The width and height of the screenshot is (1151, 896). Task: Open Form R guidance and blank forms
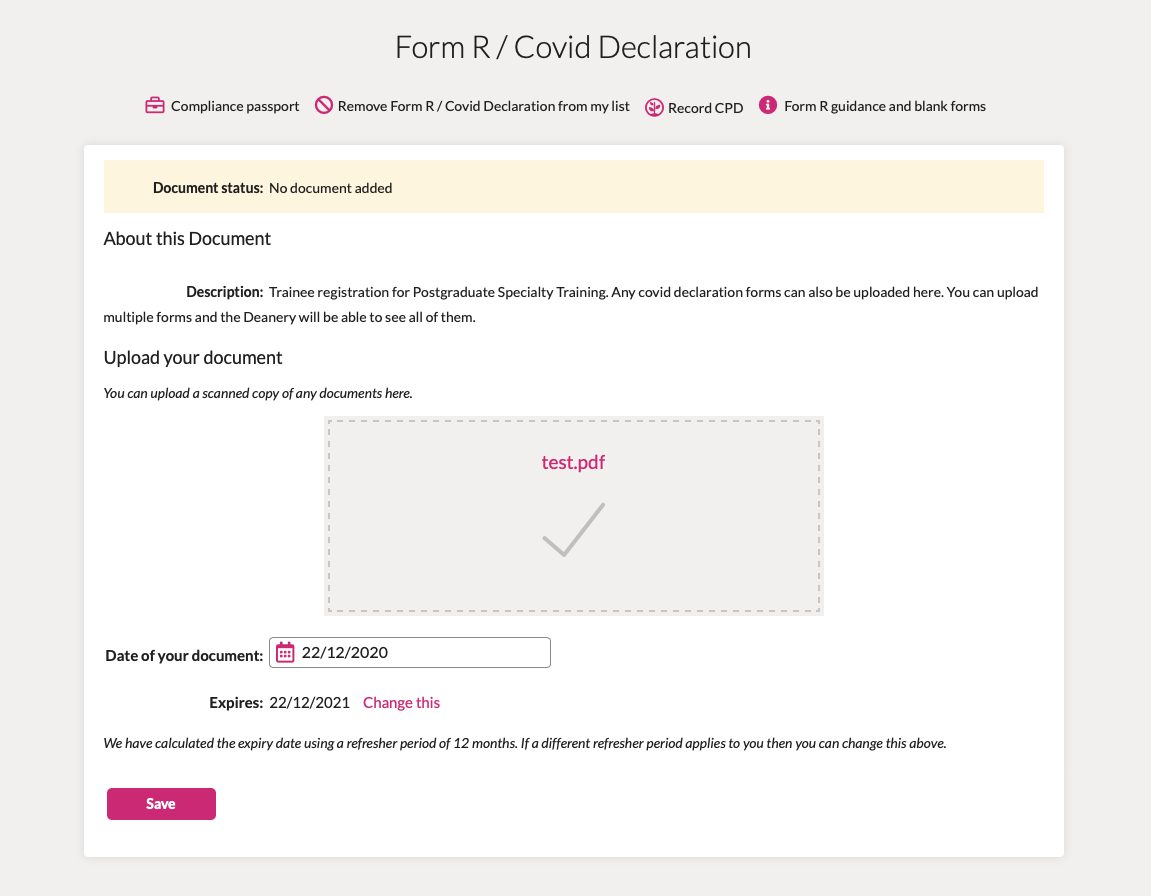click(x=885, y=106)
